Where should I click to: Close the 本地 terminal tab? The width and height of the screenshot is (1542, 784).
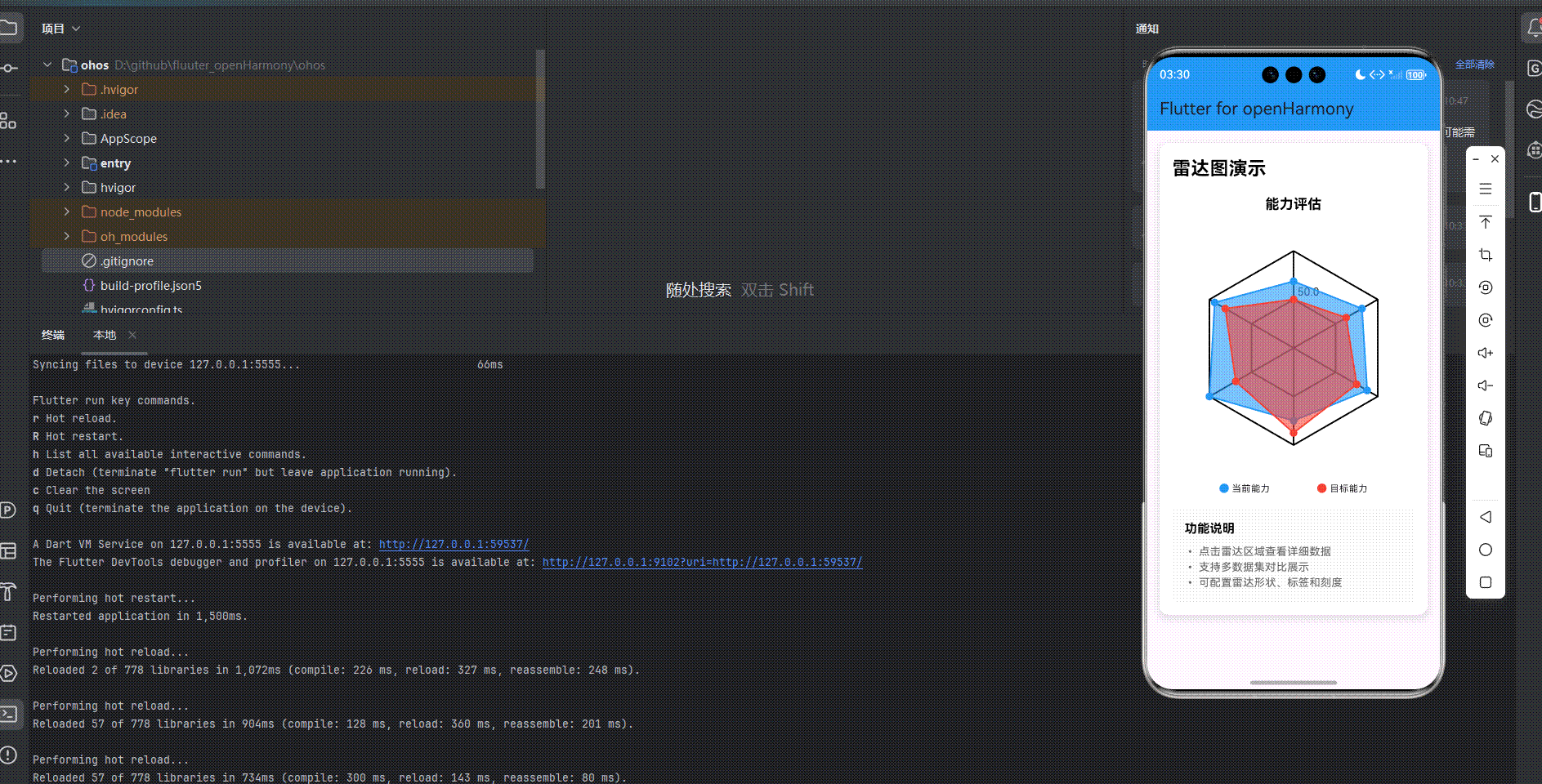point(132,335)
